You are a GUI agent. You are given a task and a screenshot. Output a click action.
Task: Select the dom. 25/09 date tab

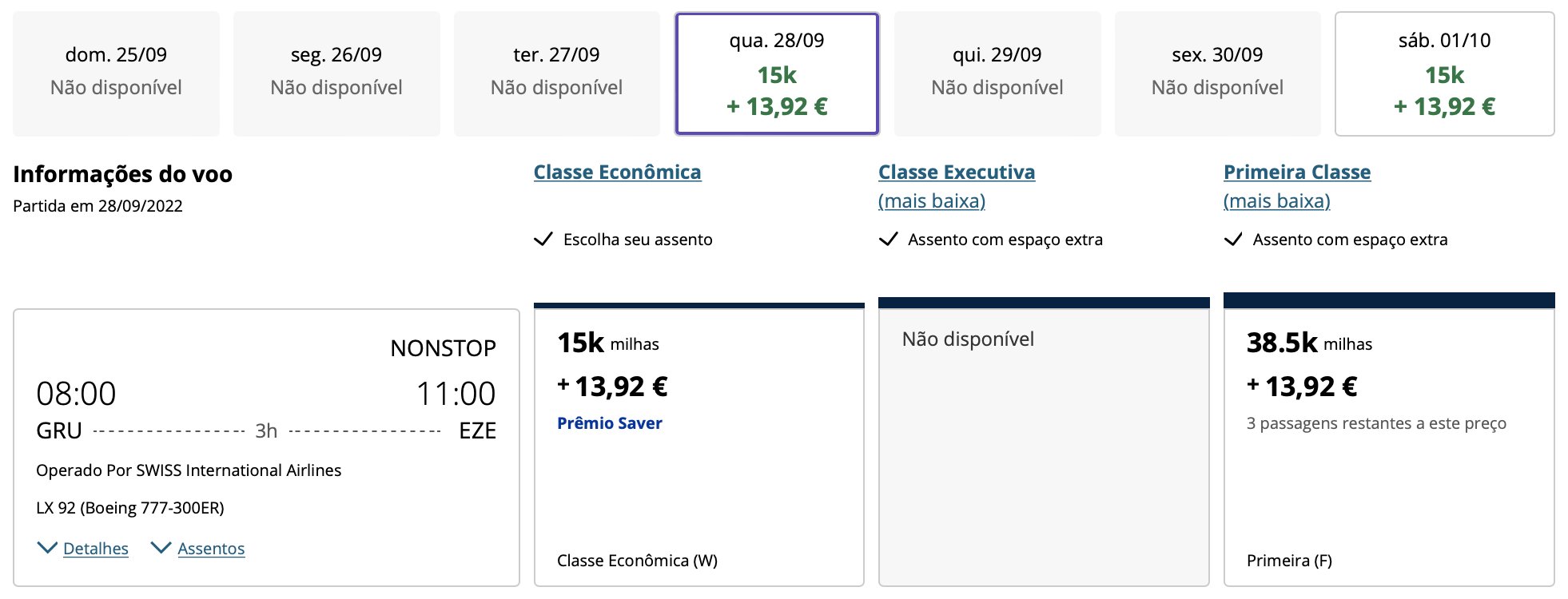116,73
